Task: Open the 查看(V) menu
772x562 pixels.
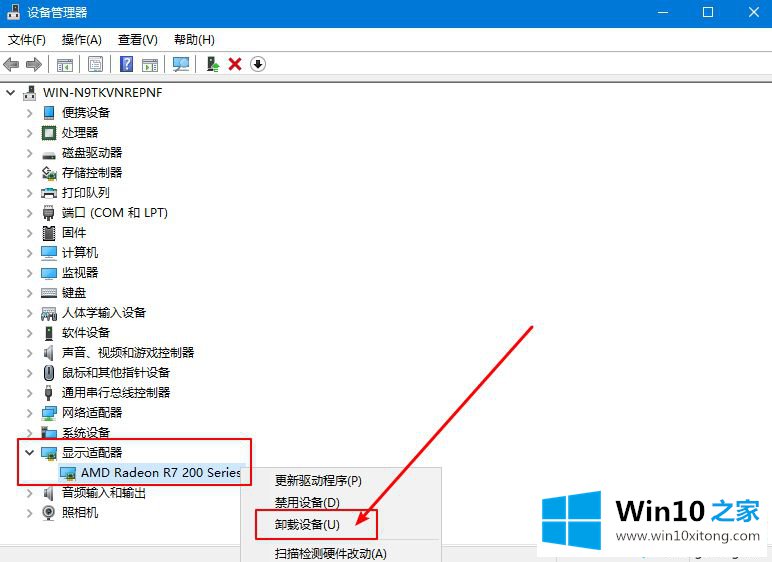Action: (x=138, y=40)
